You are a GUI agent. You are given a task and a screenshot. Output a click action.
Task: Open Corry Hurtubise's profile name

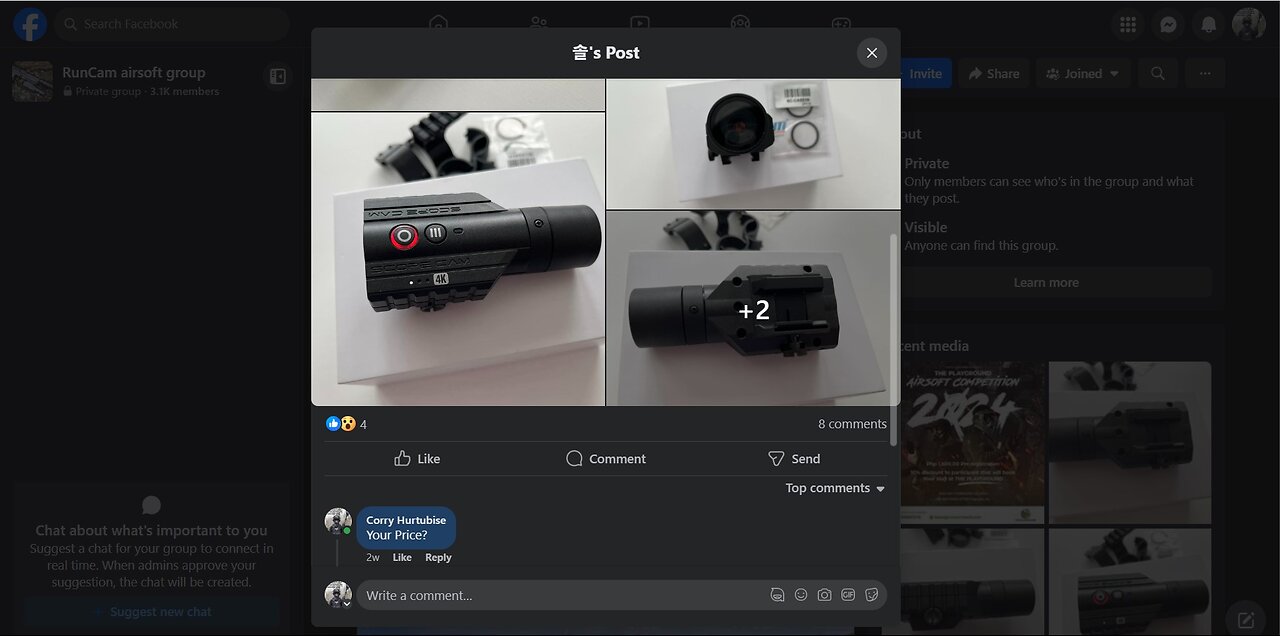406,520
